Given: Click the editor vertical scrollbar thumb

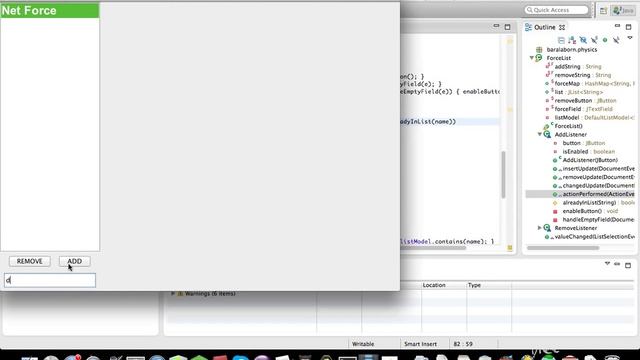Looking at the screenshot, I should pos(503,174).
